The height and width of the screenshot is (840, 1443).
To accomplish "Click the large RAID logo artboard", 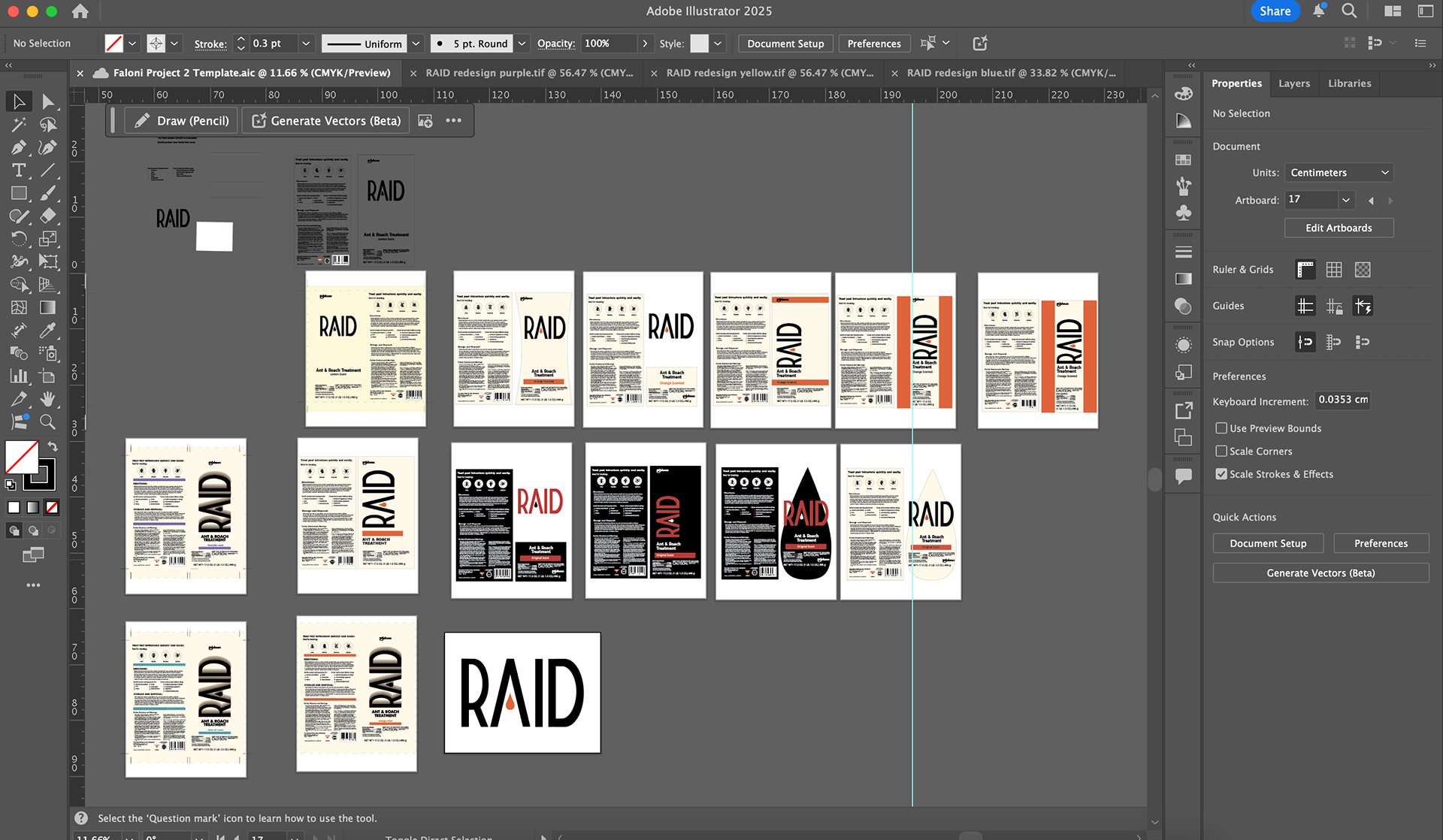I will coord(522,693).
